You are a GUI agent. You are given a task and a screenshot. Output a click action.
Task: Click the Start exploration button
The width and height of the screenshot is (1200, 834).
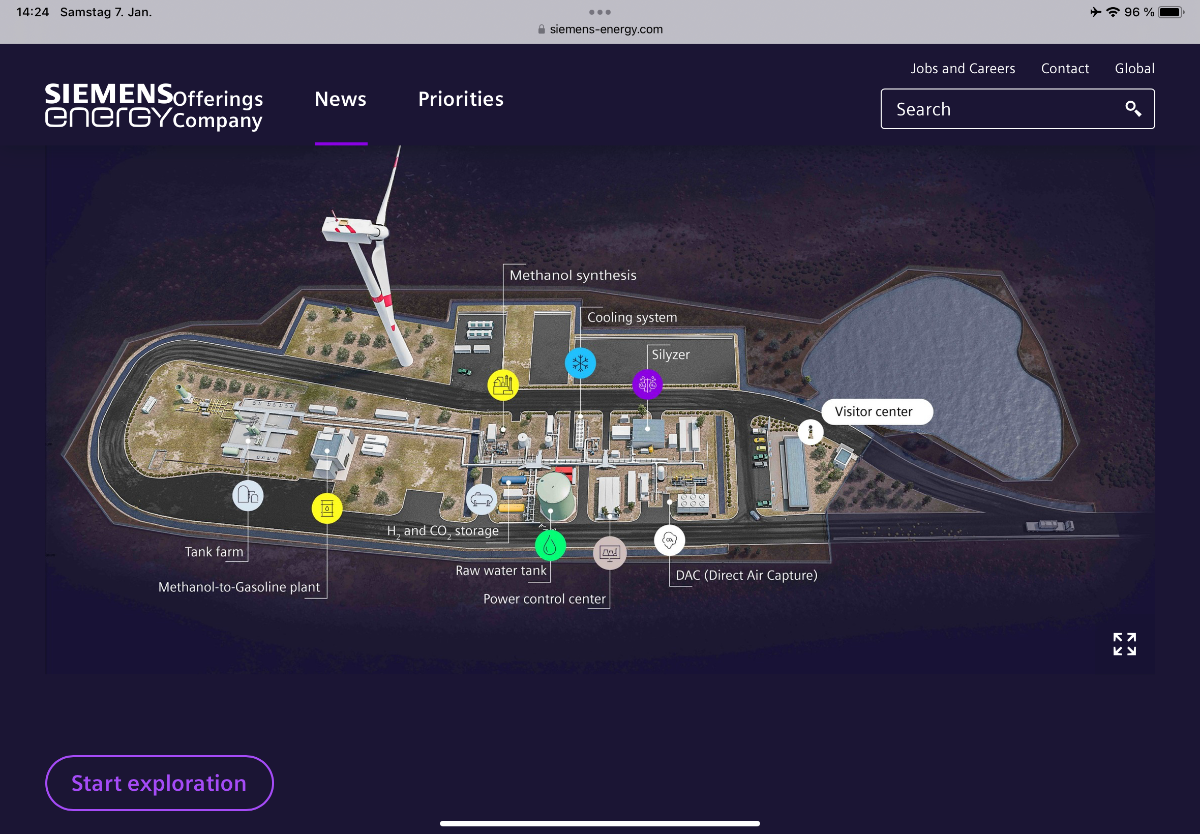[159, 783]
